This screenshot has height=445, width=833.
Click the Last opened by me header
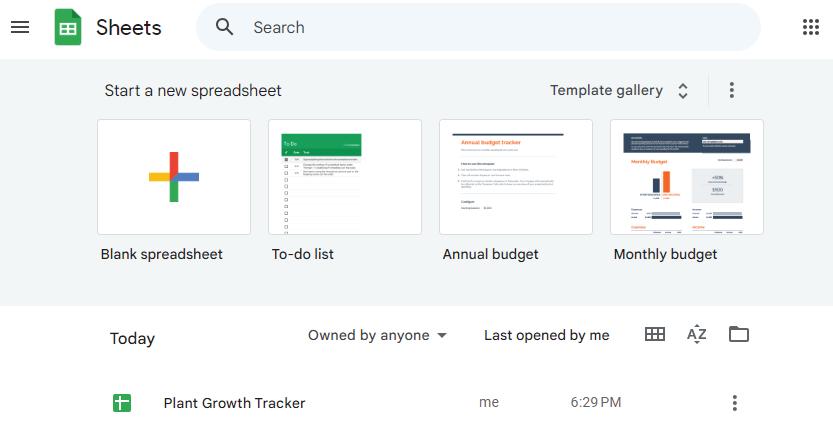(546, 336)
